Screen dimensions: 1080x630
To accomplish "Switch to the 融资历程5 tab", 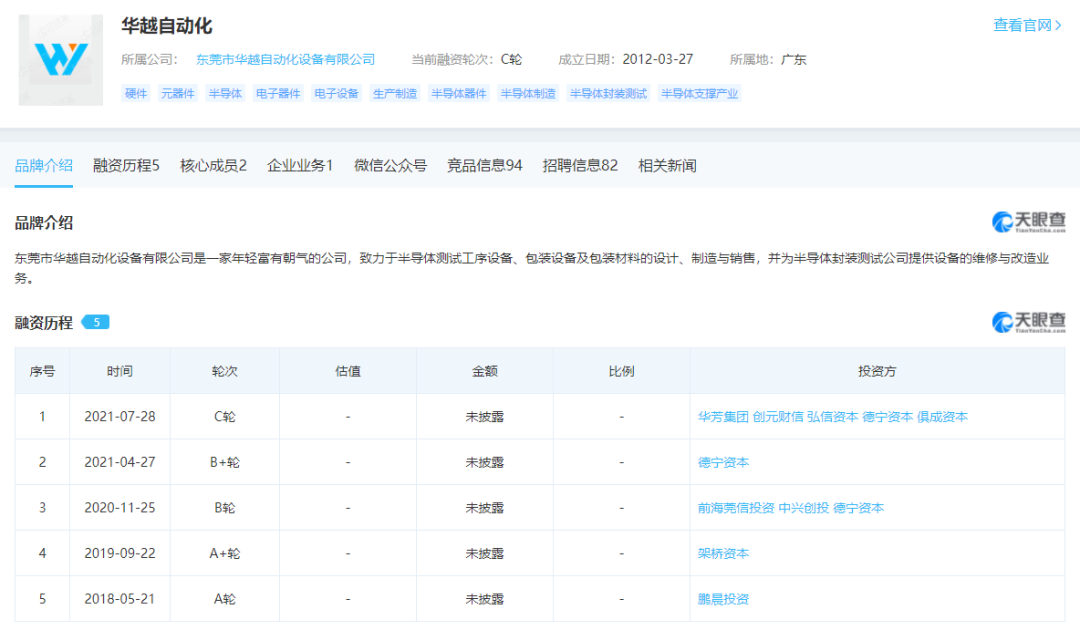I will click(126, 166).
